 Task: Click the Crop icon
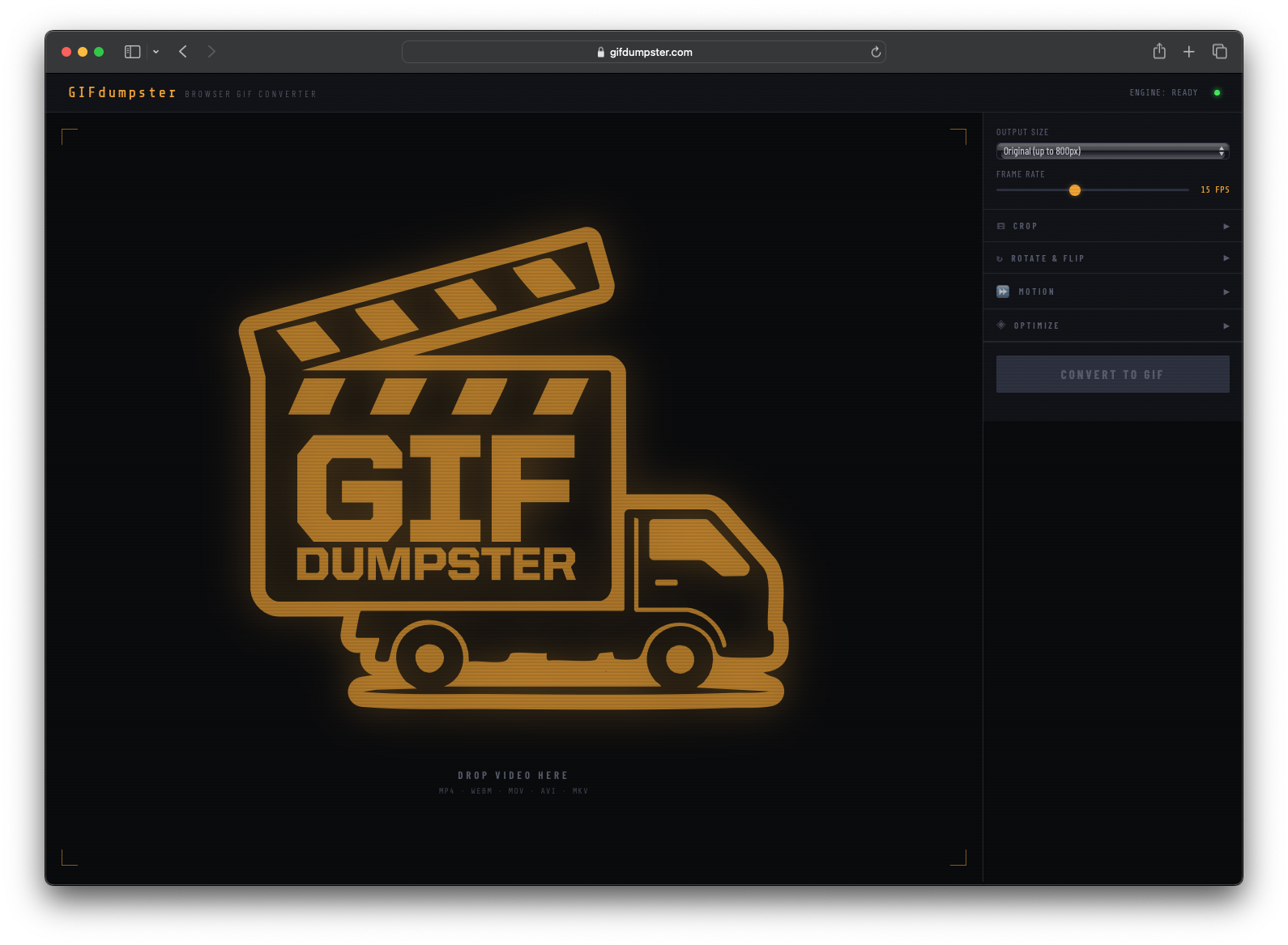pos(1001,226)
